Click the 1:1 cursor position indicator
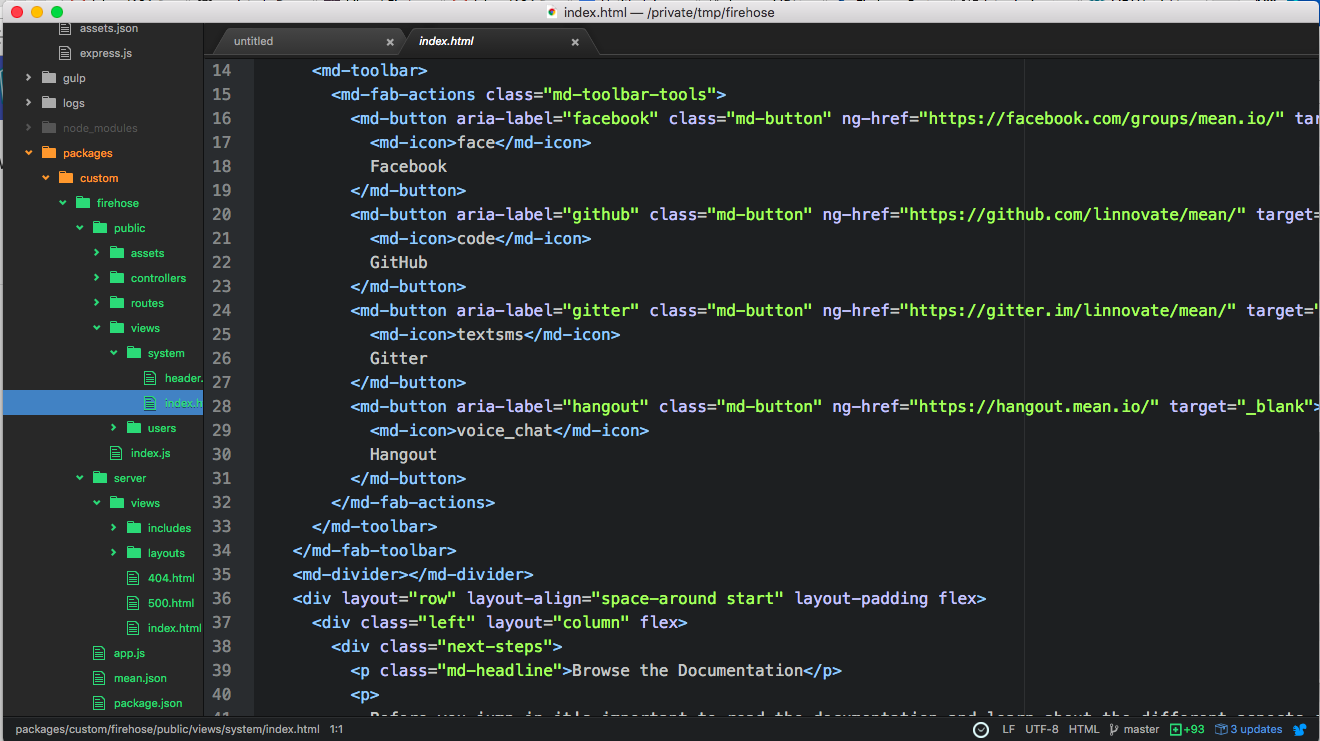The image size is (1320, 741). (x=337, y=730)
